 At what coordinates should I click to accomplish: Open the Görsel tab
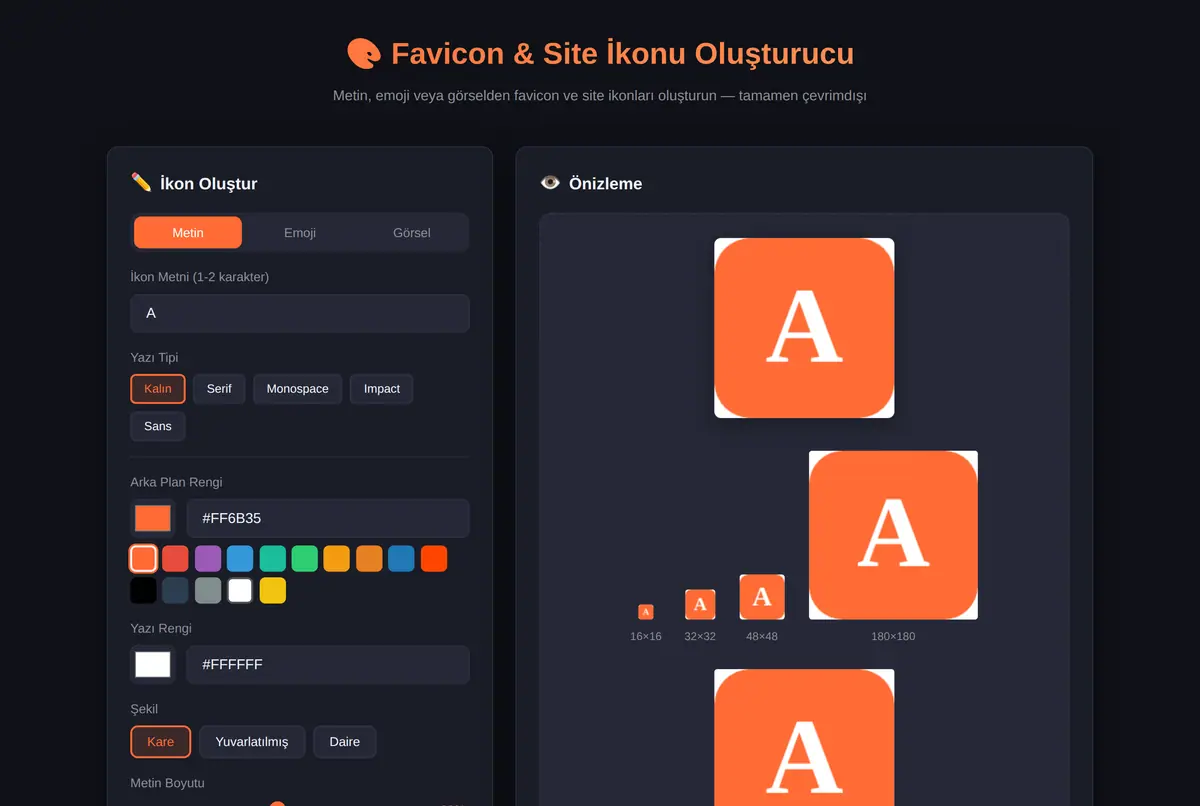(x=412, y=232)
